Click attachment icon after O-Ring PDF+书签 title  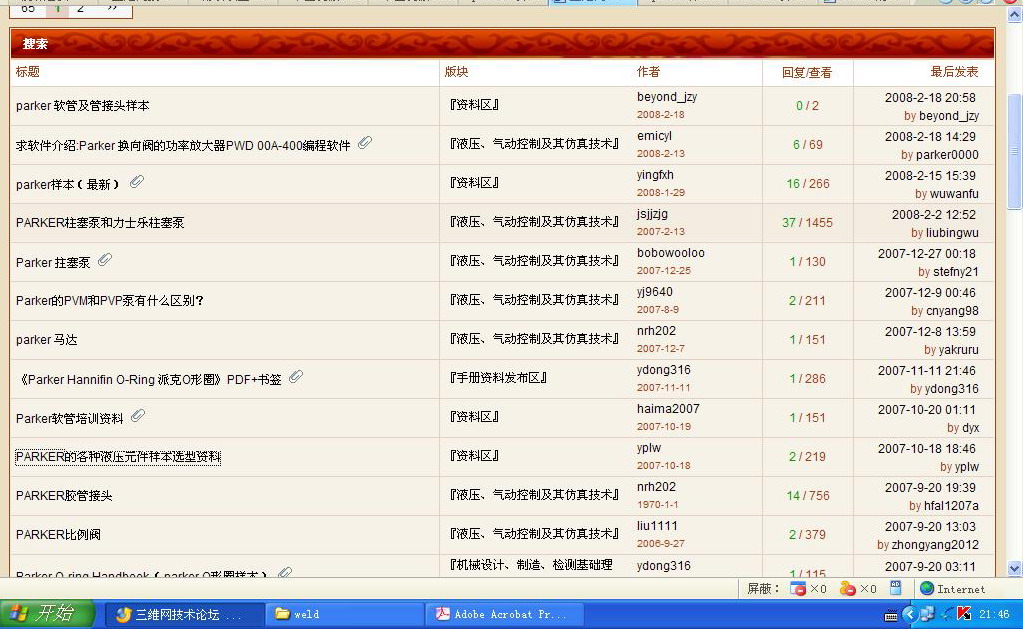[296, 376]
